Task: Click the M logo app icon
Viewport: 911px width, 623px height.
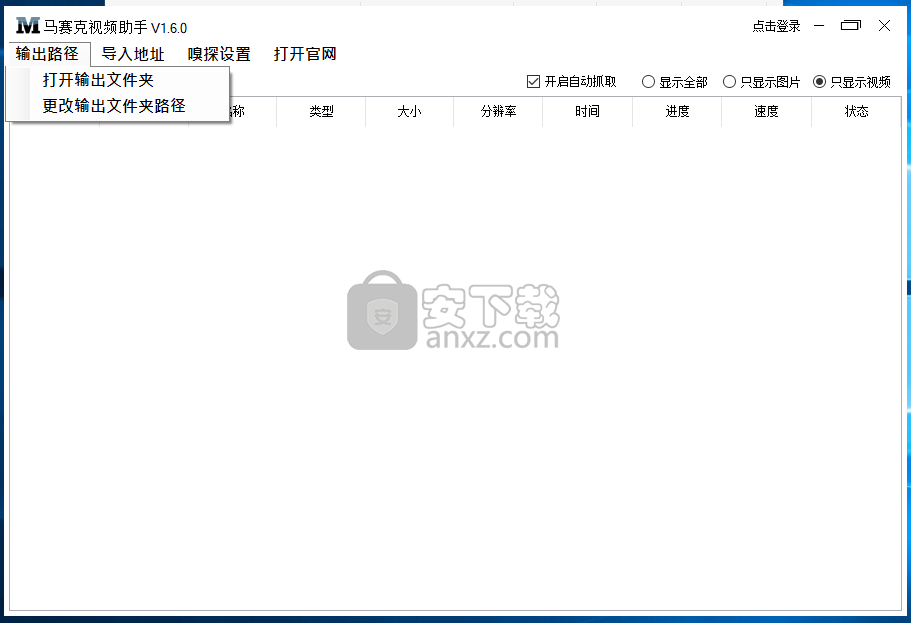Action: click(28, 26)
